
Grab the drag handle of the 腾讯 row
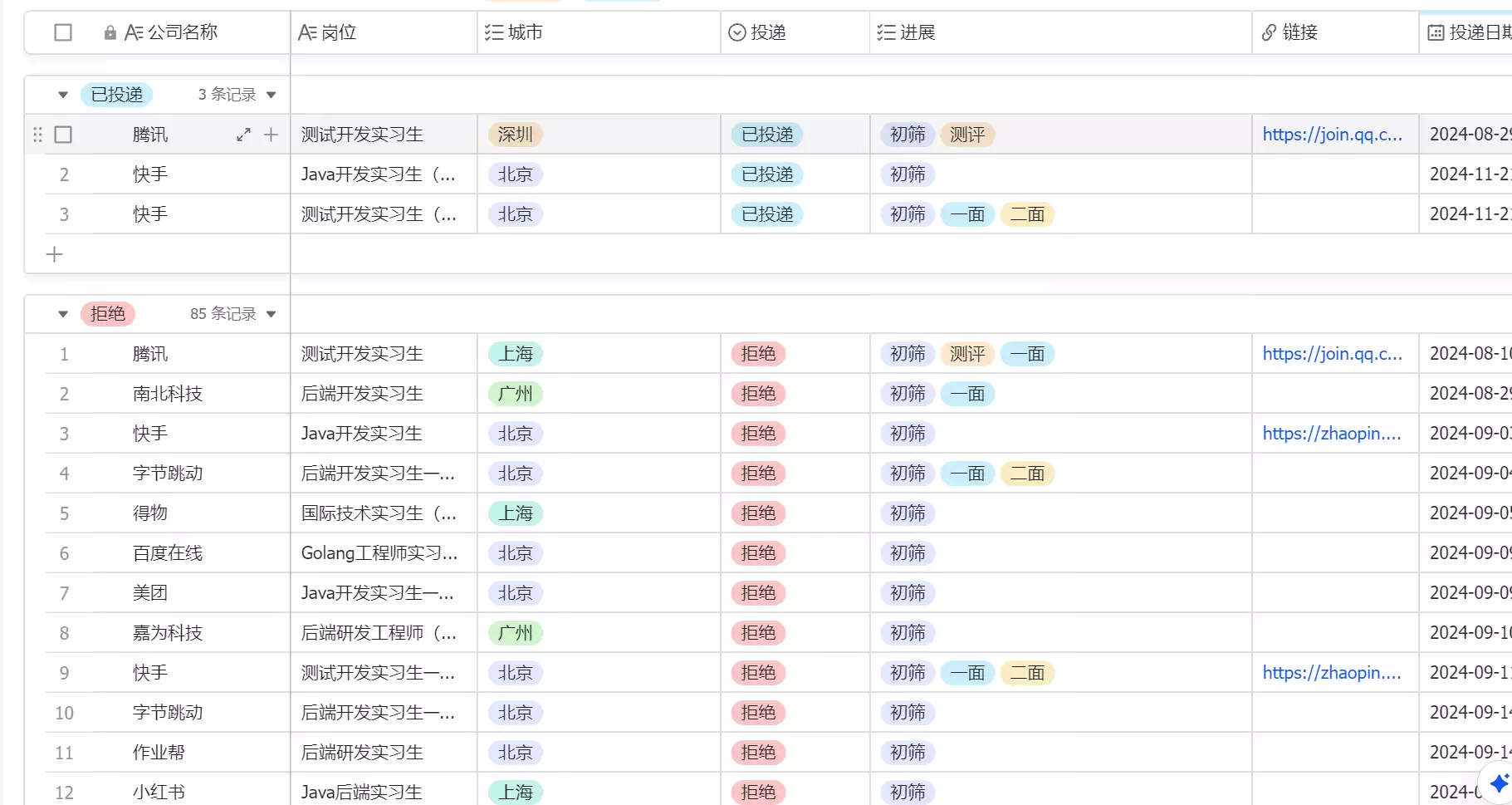point(37,135)
